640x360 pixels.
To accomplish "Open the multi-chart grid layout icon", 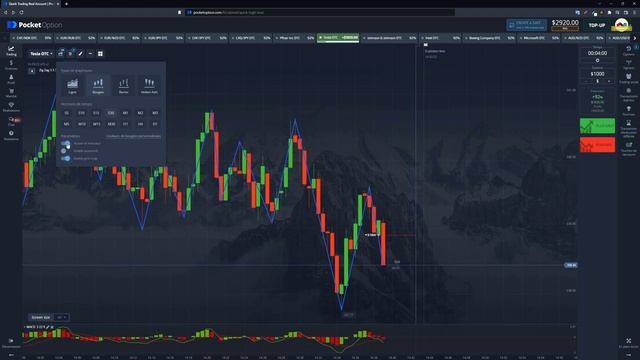I will point(100,53).
